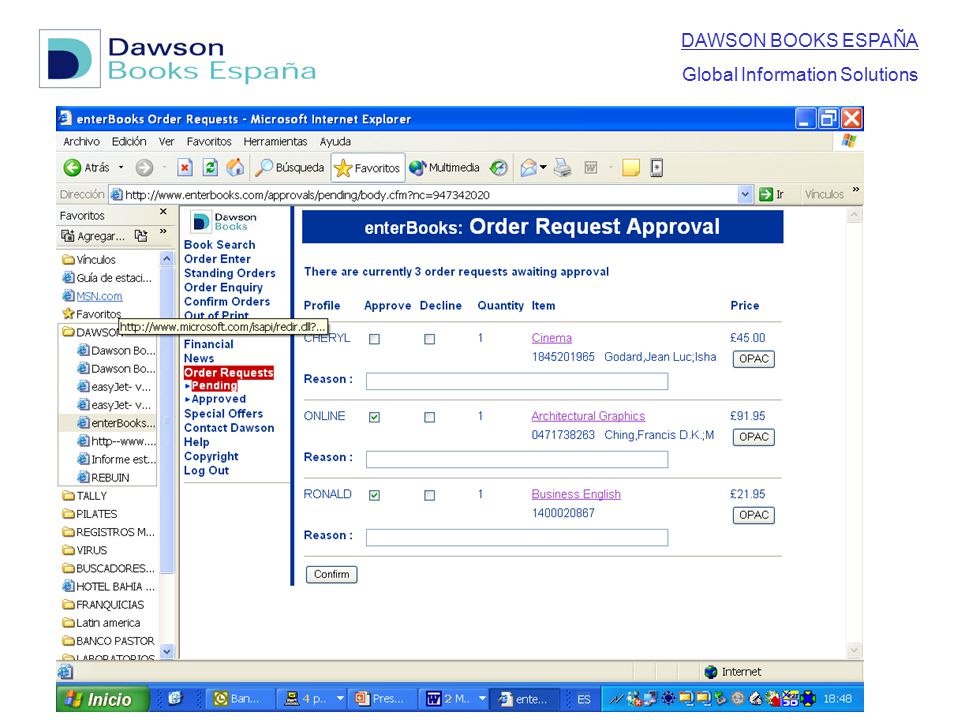This screenshot has height=720, width=960.
Task: Open the MSN.com favorite link
Action: coord(92,296)
